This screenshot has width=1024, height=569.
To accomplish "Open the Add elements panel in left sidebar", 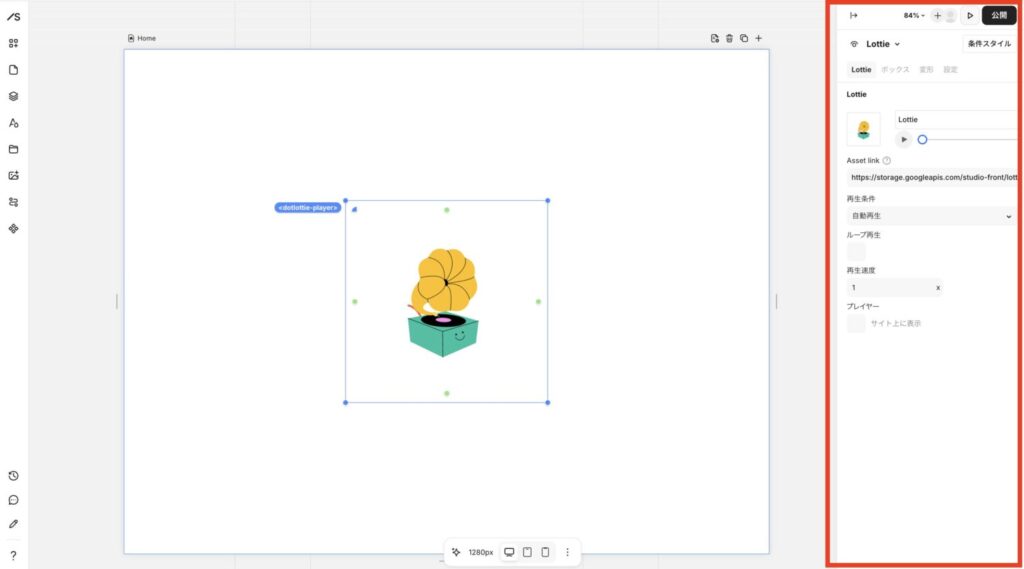I will (x=14, y=43).
